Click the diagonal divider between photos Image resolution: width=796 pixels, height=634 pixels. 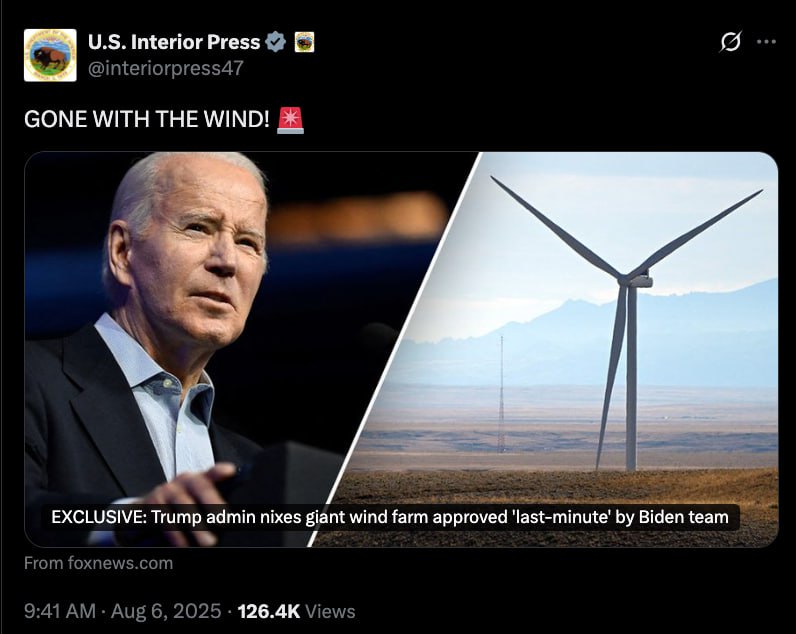pyautogui.click(x=393, y=349)
